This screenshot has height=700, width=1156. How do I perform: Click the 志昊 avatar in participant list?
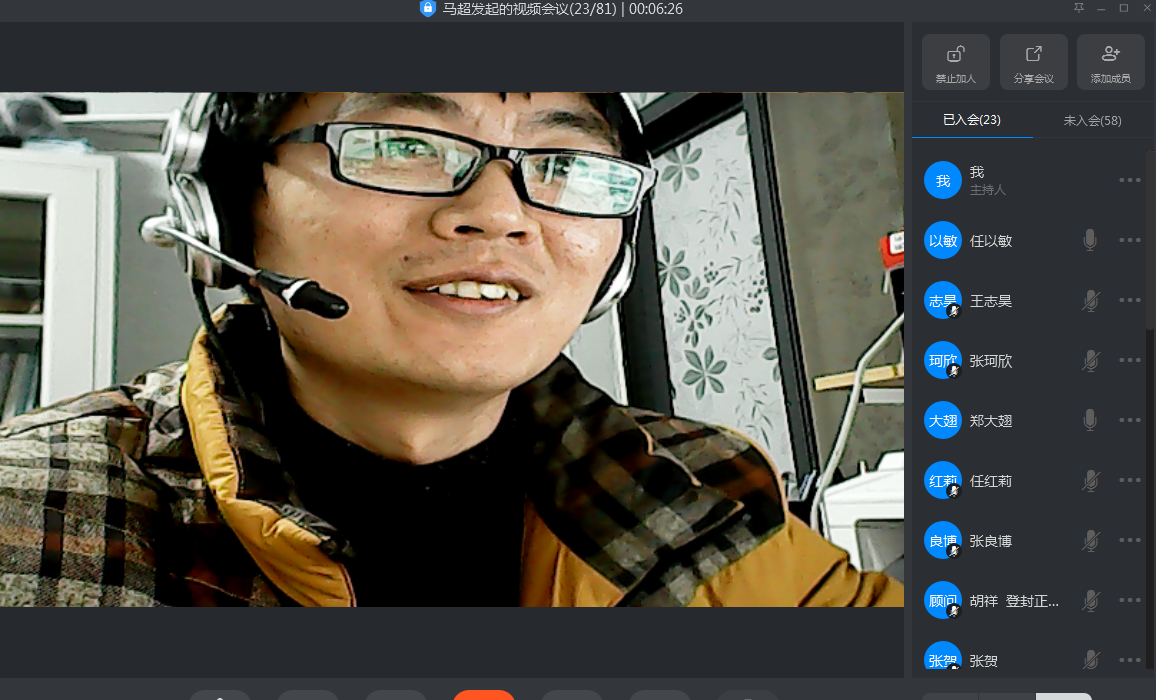click(943, 300)
